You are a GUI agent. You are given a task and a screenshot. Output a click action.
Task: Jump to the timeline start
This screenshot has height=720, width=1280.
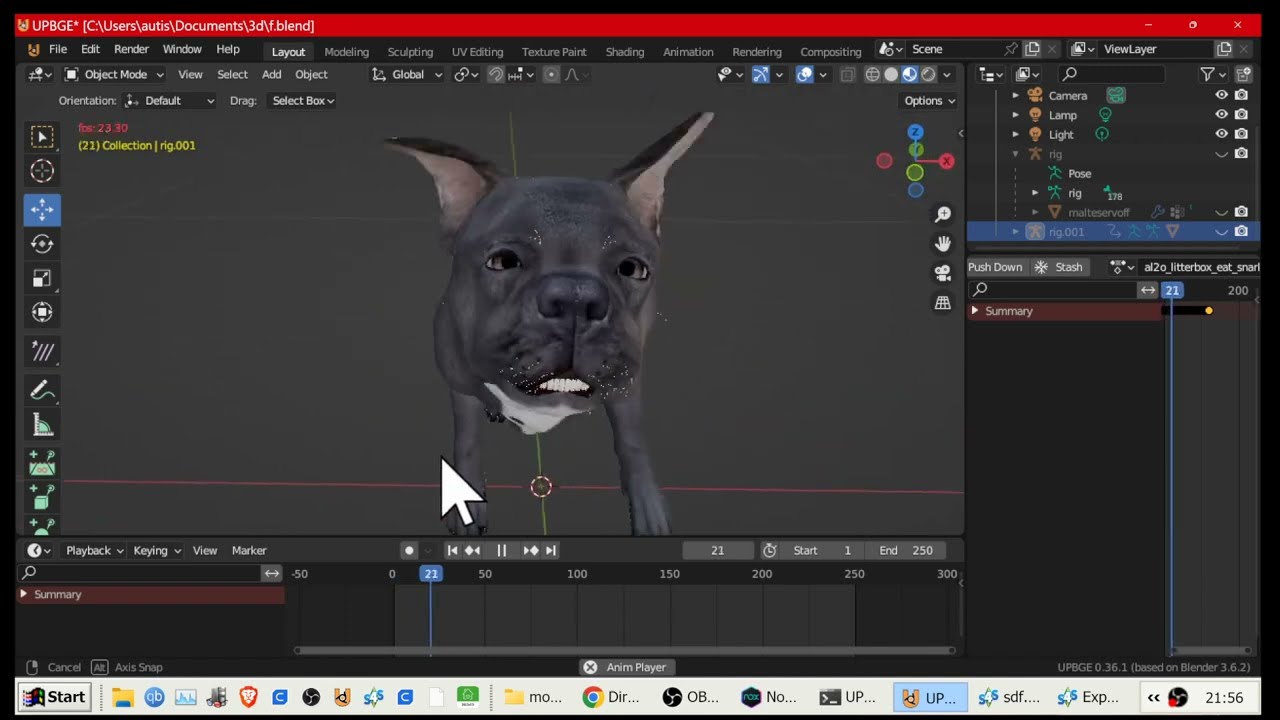452,550
